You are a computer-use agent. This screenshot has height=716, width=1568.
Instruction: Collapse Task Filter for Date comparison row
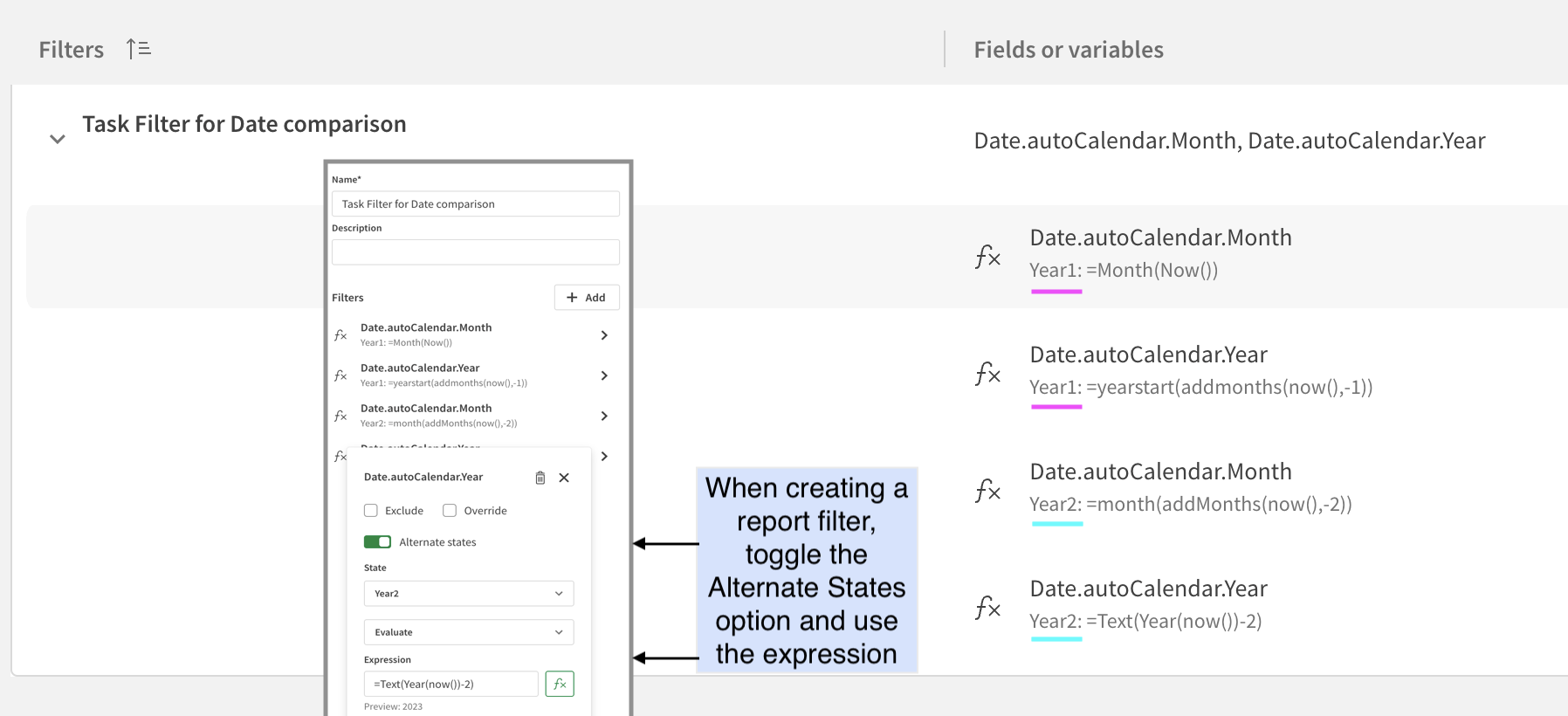pyautogui.click(x=58, y=139)
